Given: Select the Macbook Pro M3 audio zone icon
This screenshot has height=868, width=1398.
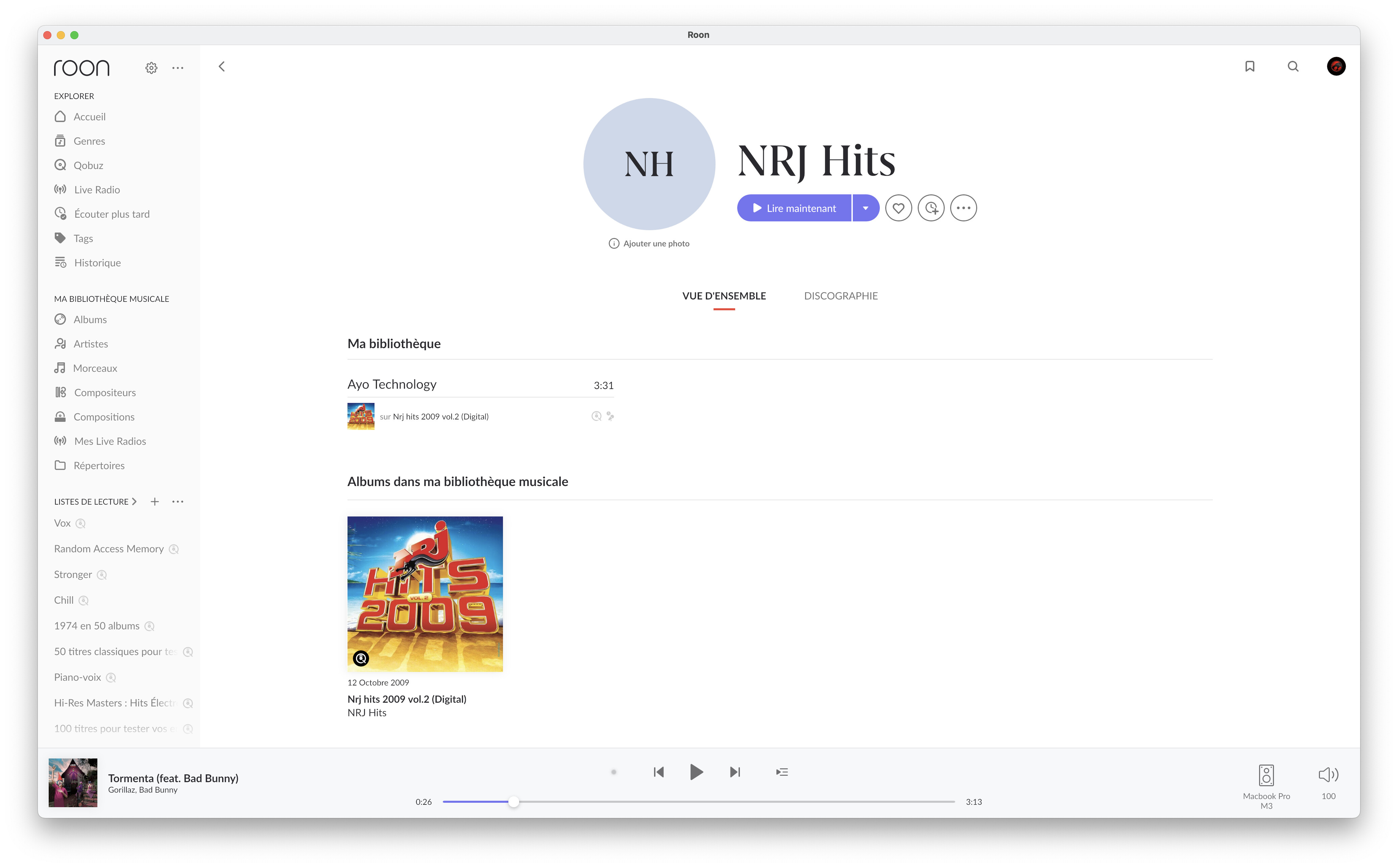Looking at the screenshot, I should [x=1266, y=775].
